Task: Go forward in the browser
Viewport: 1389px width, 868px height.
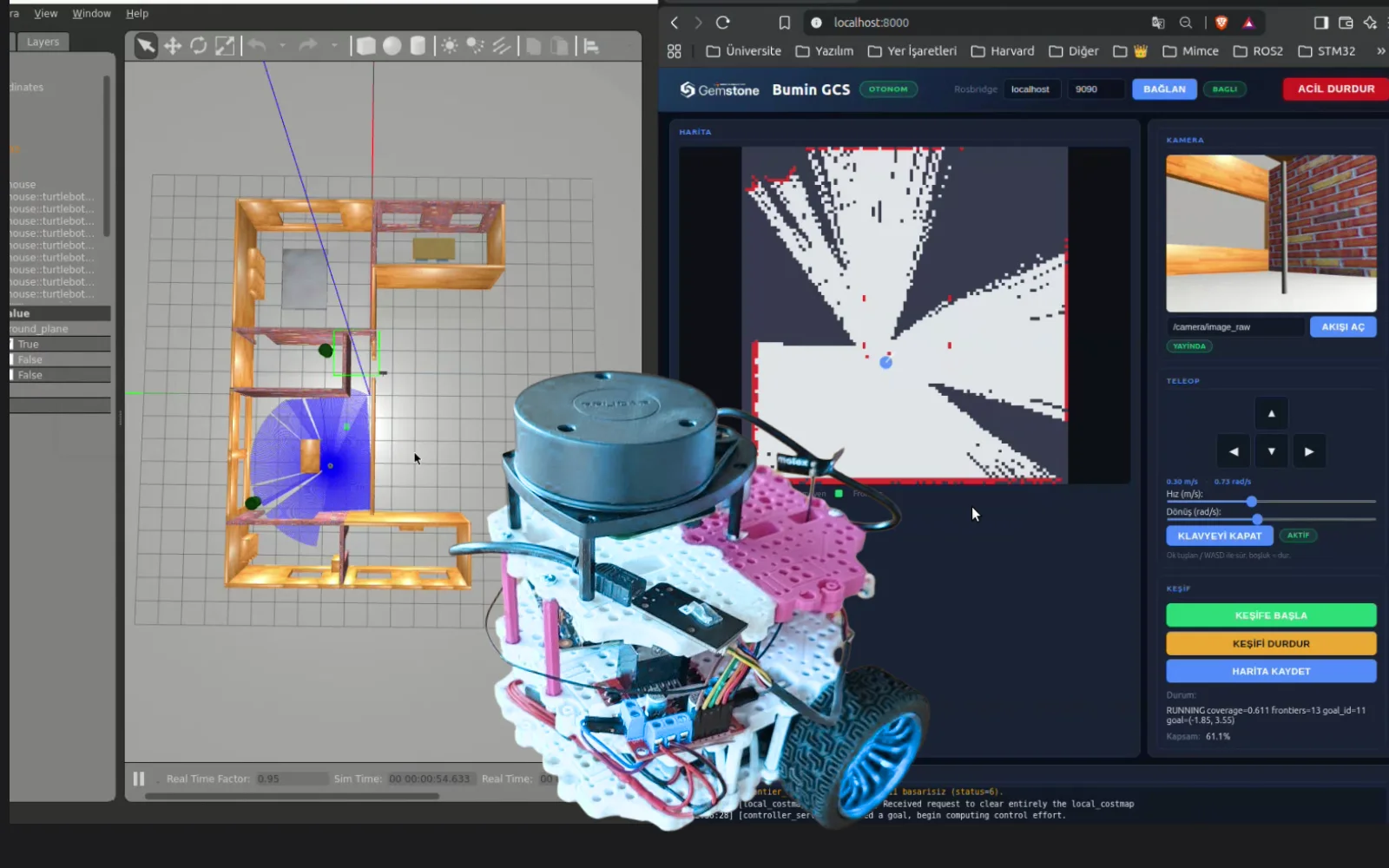Action: click(698, 23)
